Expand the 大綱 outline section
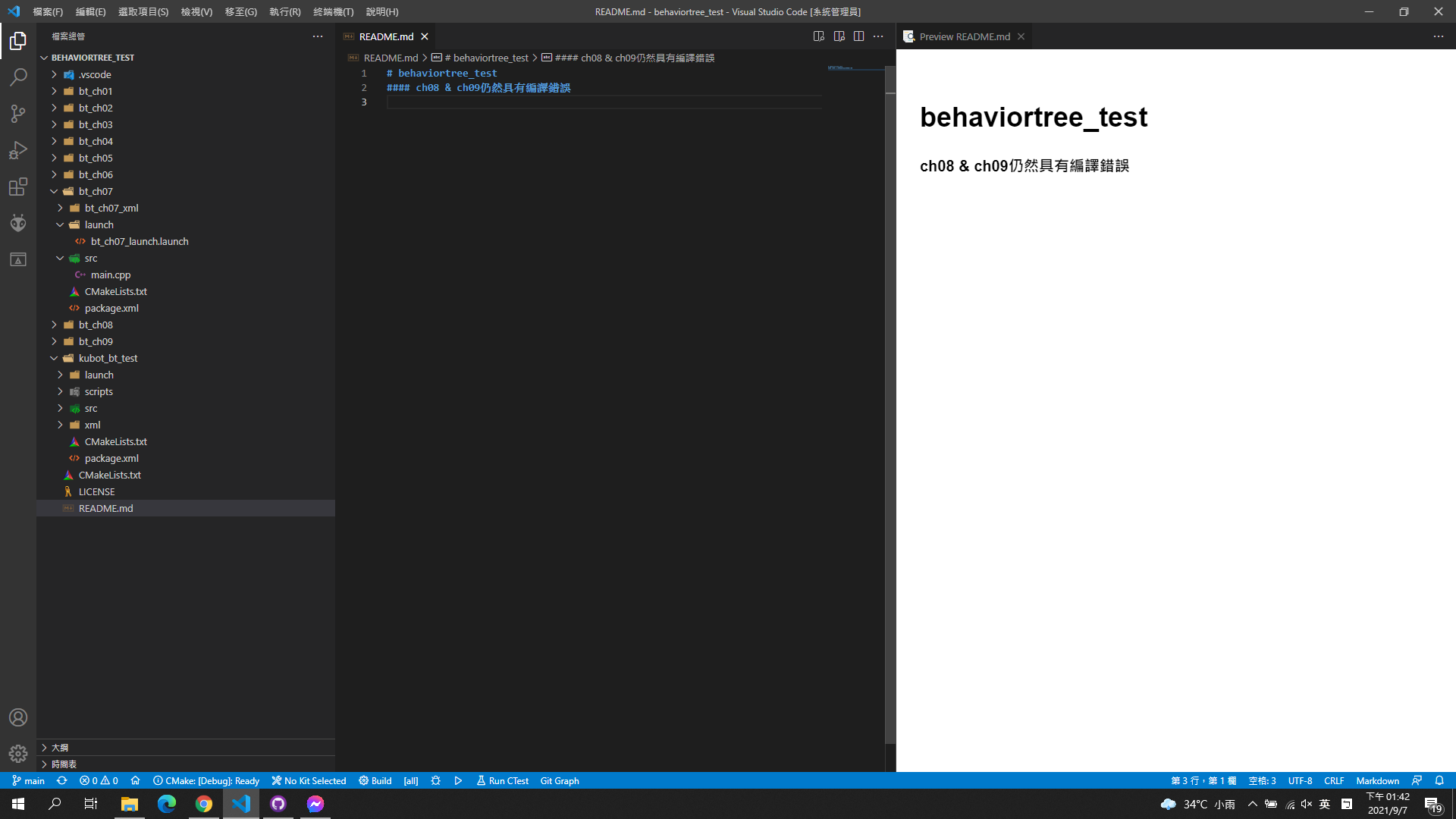Screen dimensions: 1456x819 (x=186, y=748)
